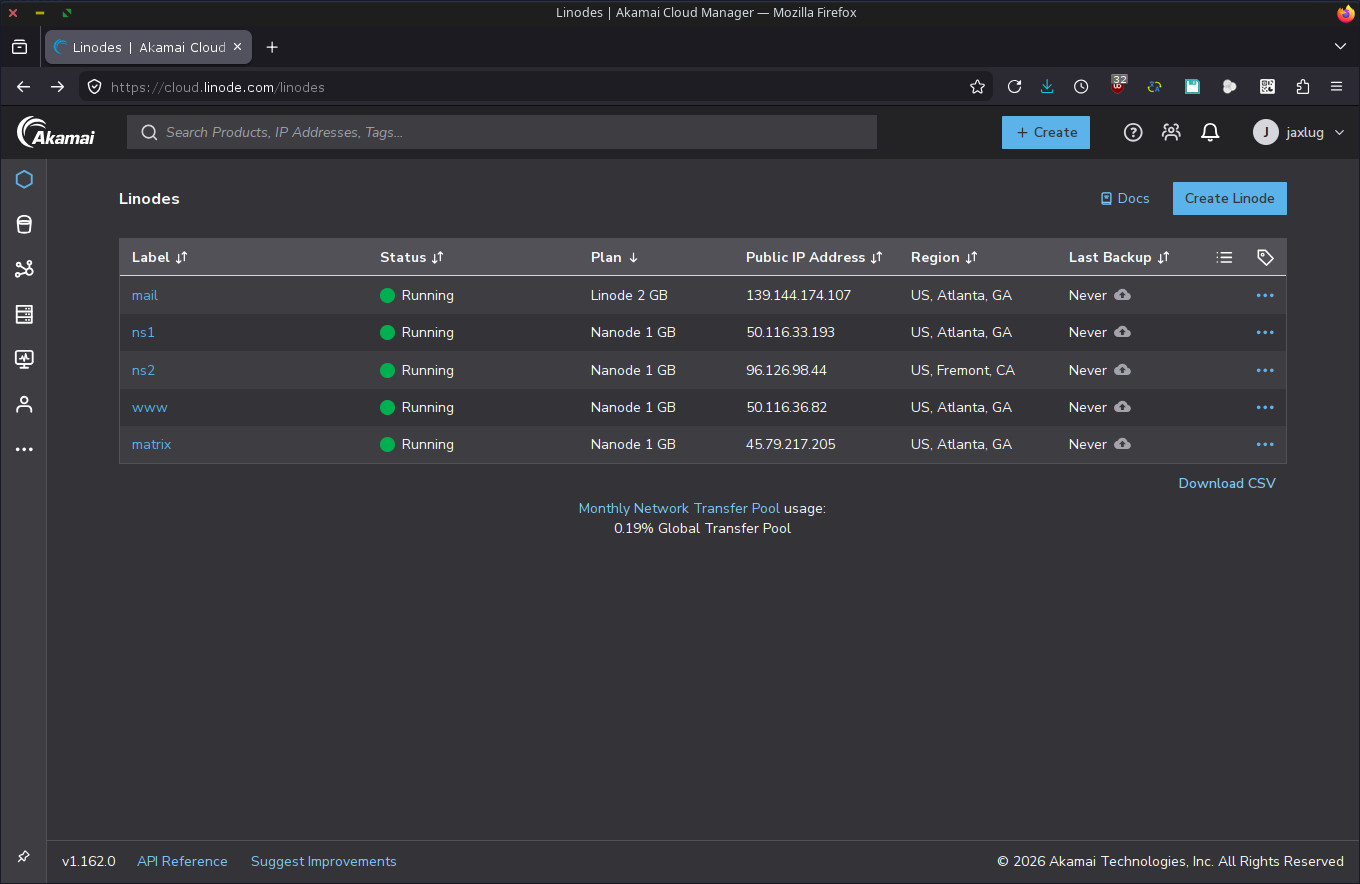Click Create Linode button
1360x884 pixels.
pyautogui.click(x=1229, y=198)
